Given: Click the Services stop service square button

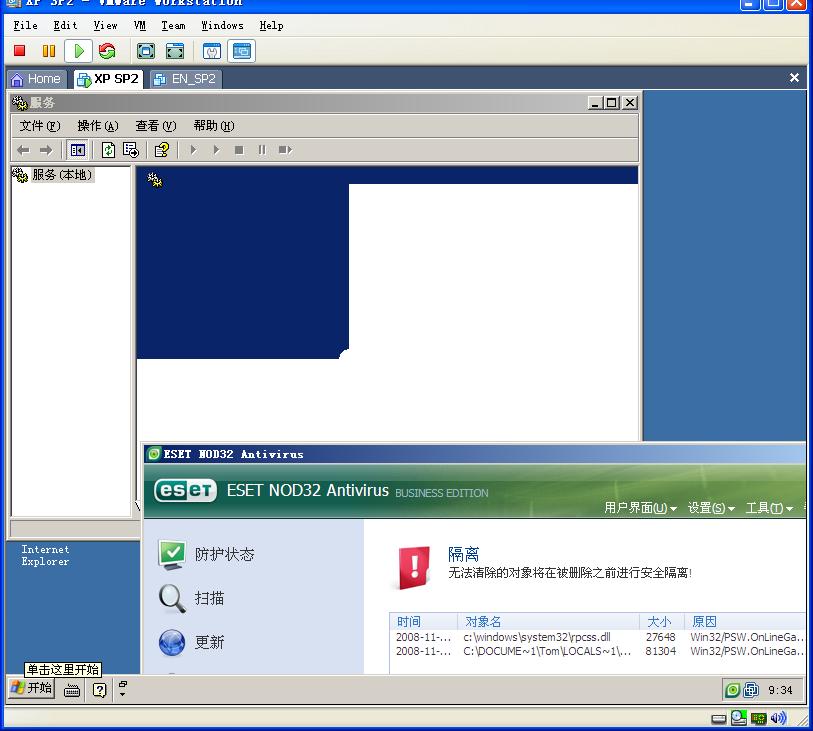Looking at the screenshot, I should point(239,150).
